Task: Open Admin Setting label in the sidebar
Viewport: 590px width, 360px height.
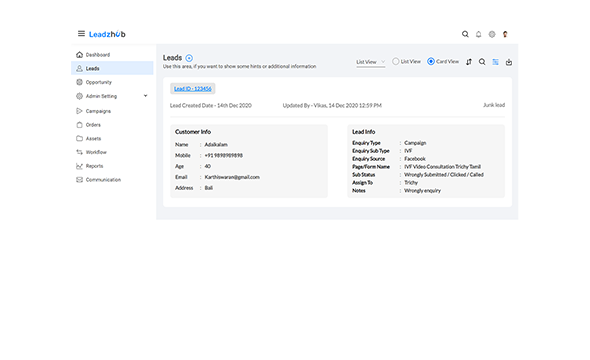Action: pos(101,96)
